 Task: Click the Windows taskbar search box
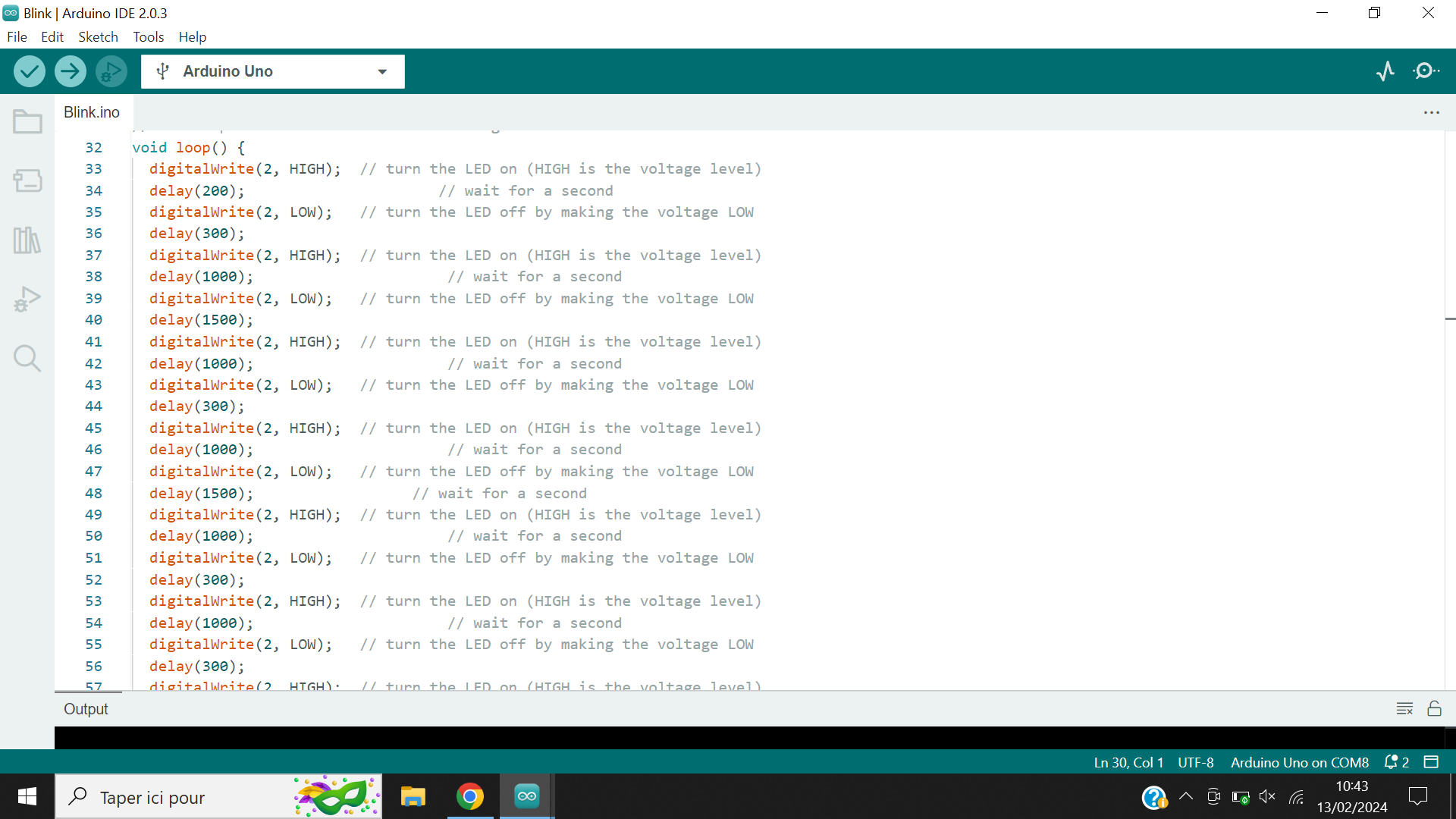tap(218, 796)
